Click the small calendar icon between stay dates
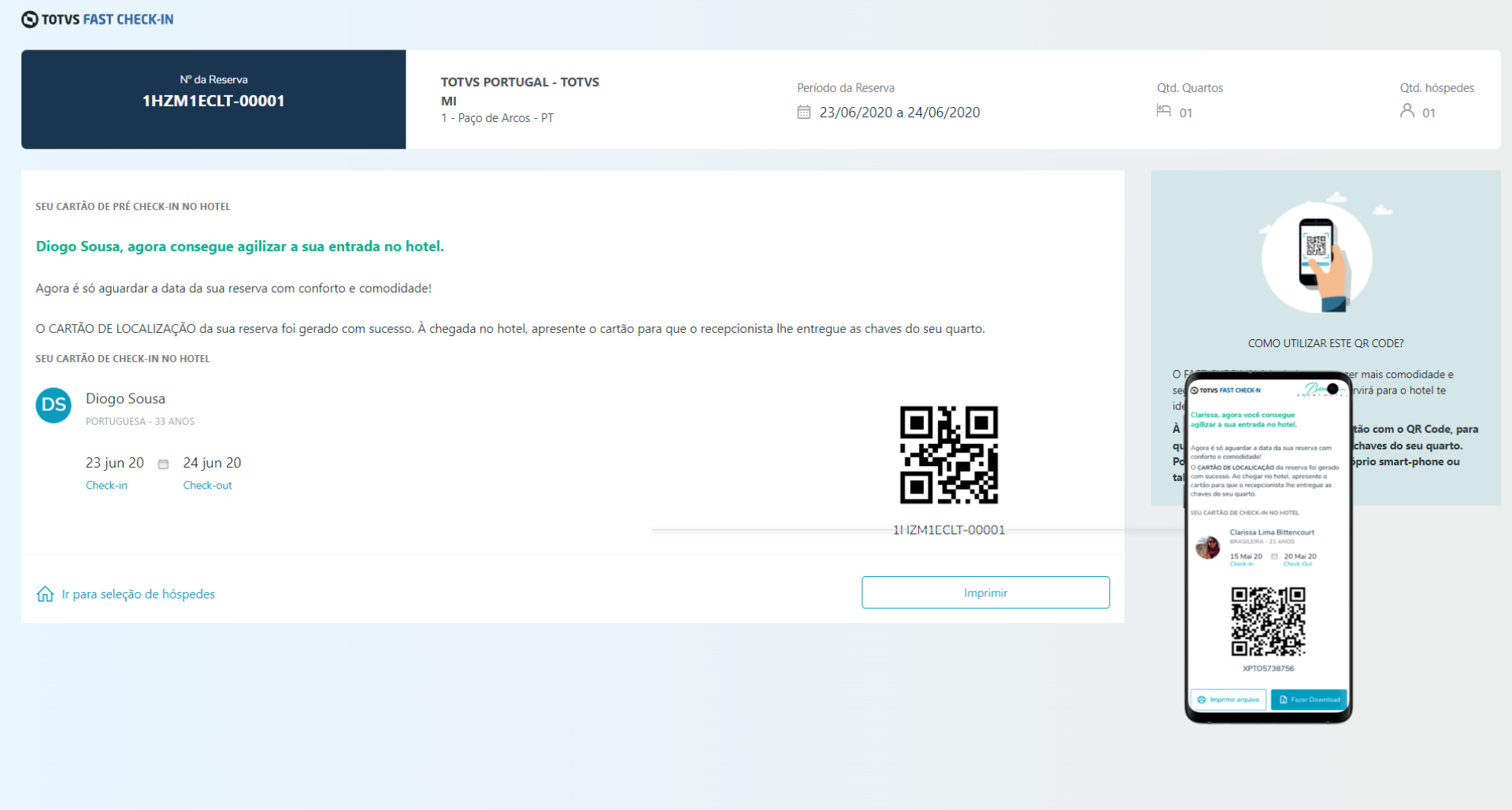Viewport: 1512px width, 810px height. (x=163, y=464)
